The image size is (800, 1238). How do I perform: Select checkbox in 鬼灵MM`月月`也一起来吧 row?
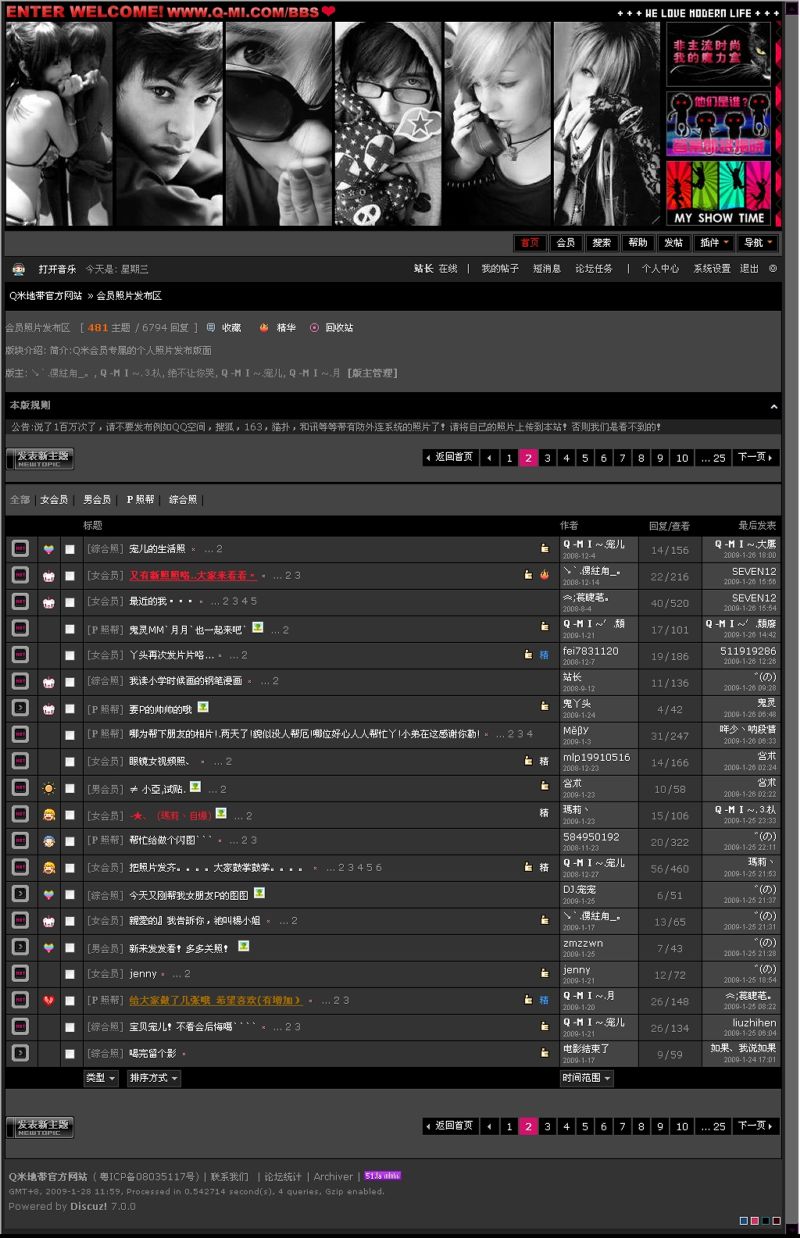(x=70, y=629)
